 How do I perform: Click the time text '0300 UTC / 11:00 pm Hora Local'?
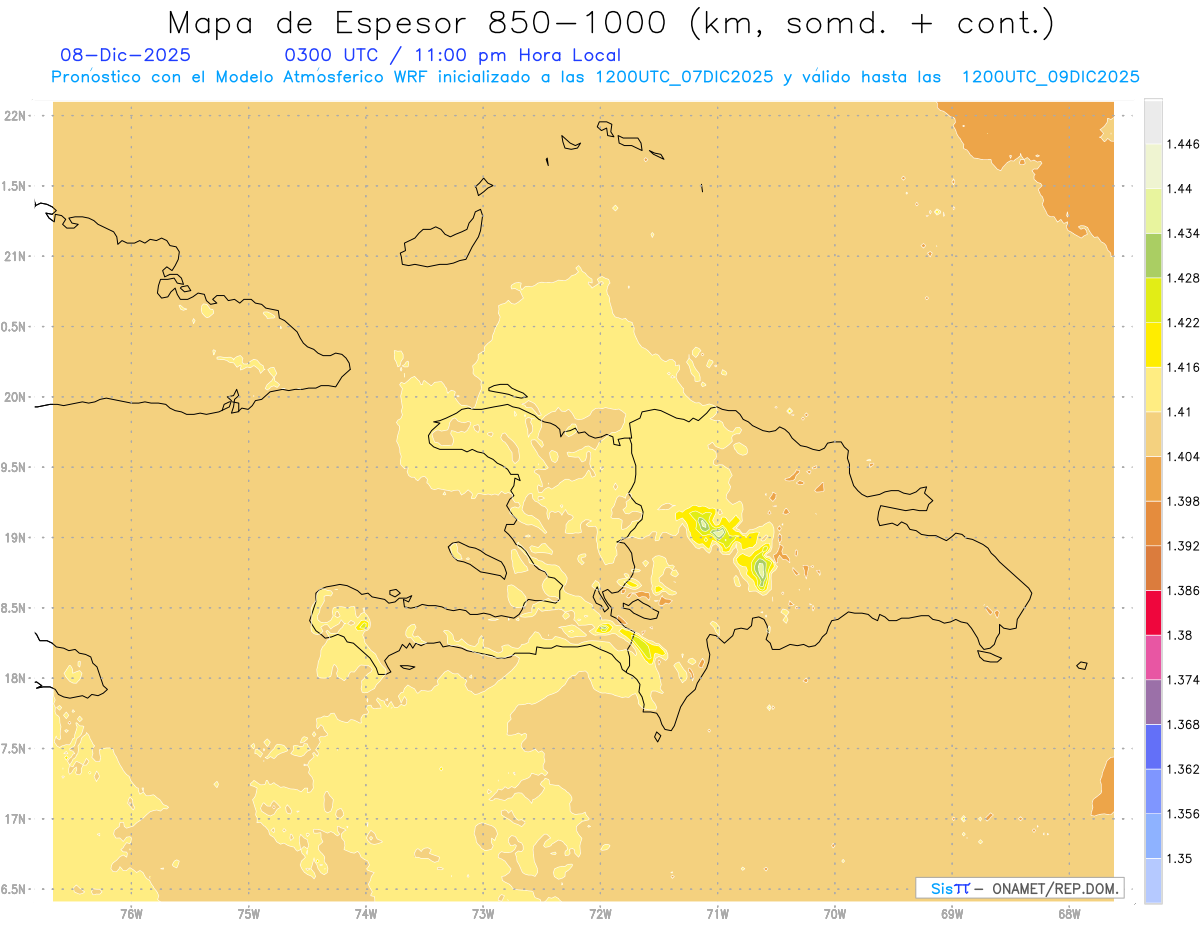point(453,56)
